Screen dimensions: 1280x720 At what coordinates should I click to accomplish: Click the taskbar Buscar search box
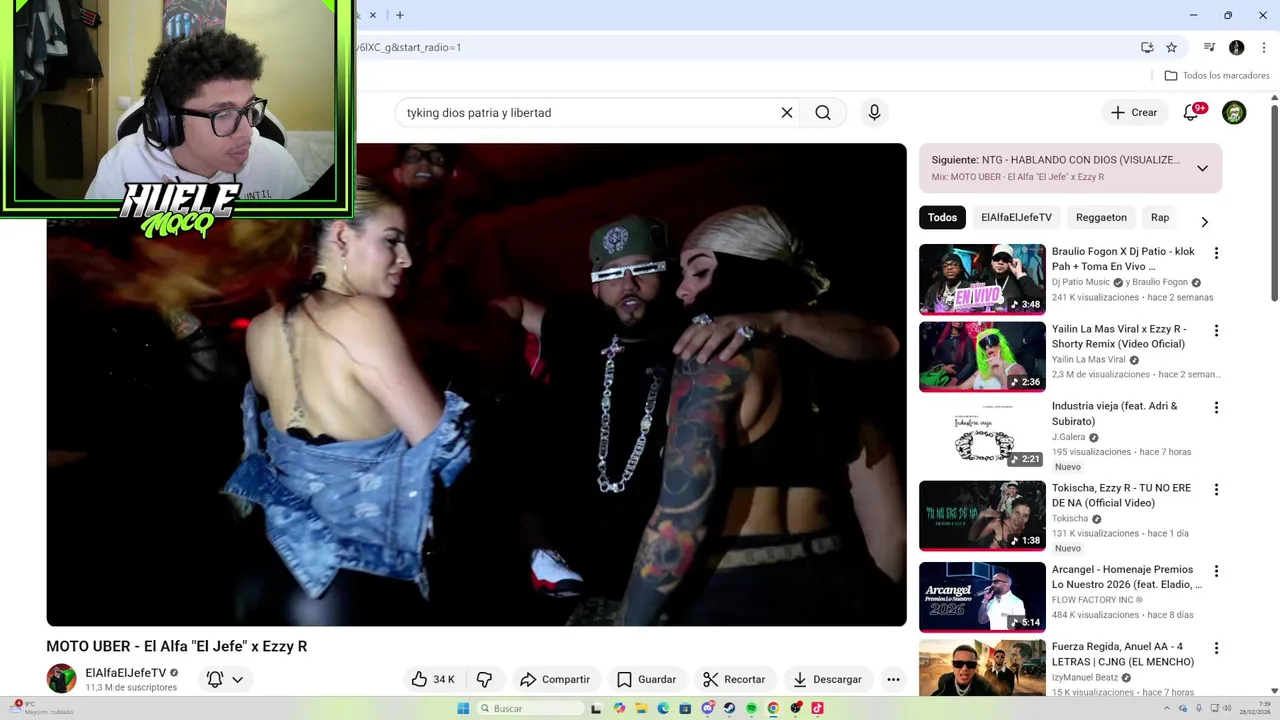[x=530, y=708]
